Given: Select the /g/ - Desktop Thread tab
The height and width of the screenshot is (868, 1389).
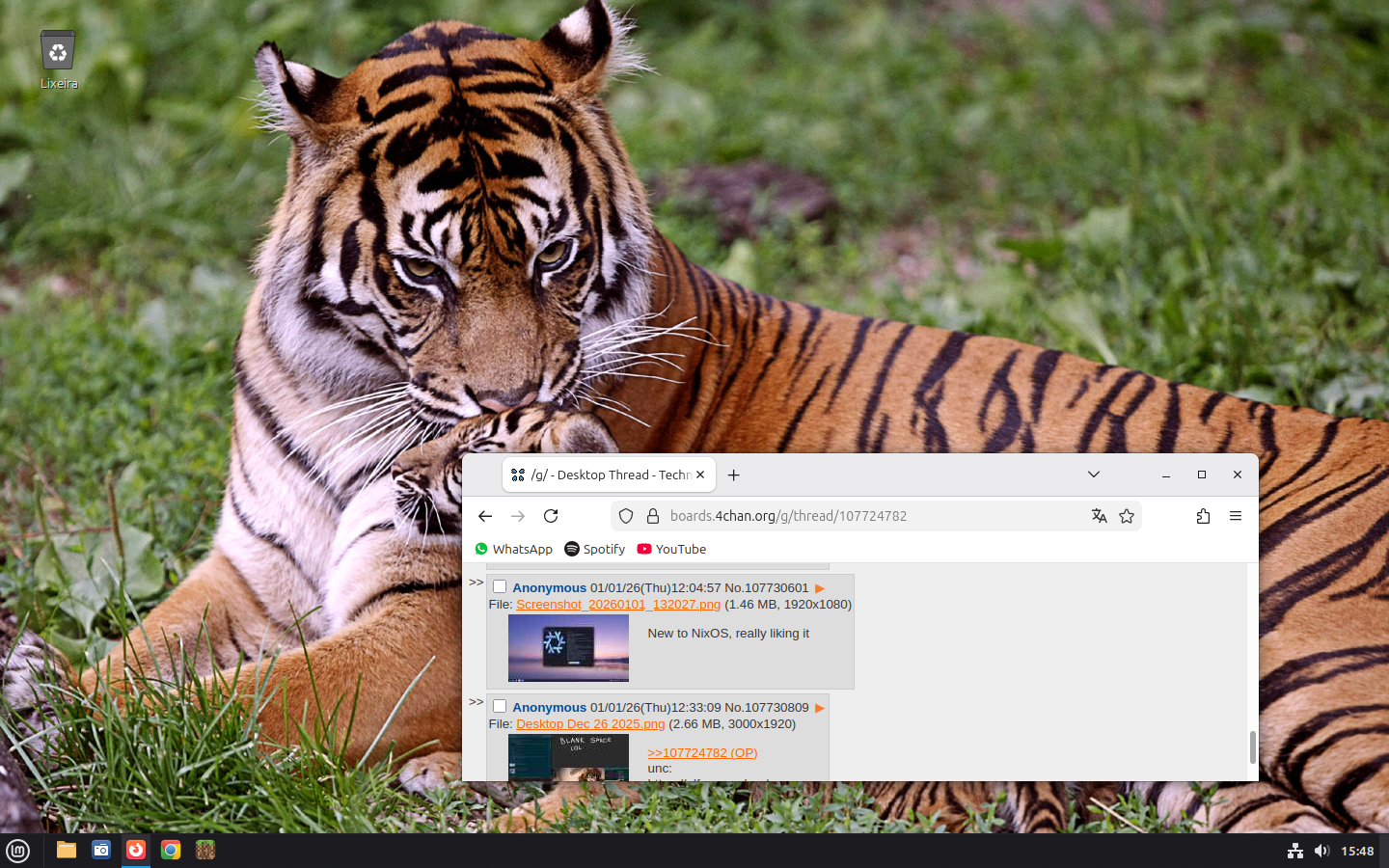Looking at the screenshot, I should click(609, 475).
